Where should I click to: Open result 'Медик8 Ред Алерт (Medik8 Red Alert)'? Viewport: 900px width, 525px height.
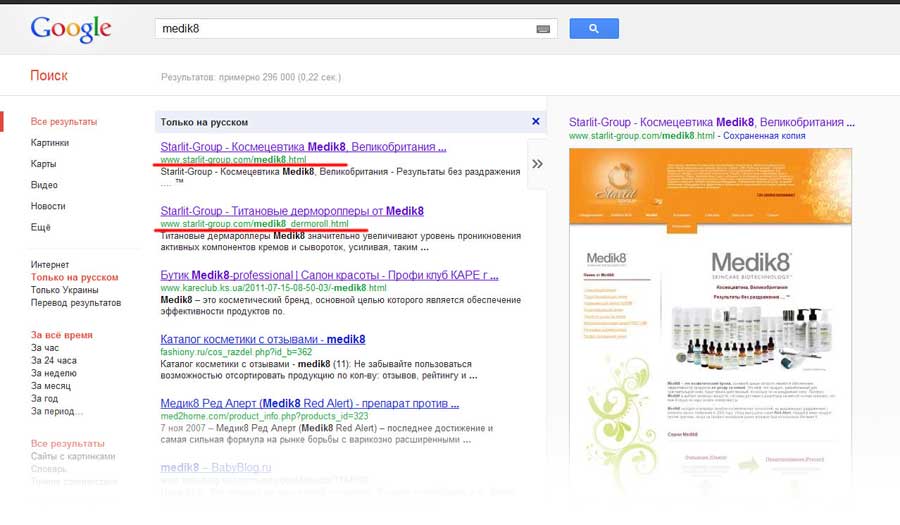coord(309,403)
